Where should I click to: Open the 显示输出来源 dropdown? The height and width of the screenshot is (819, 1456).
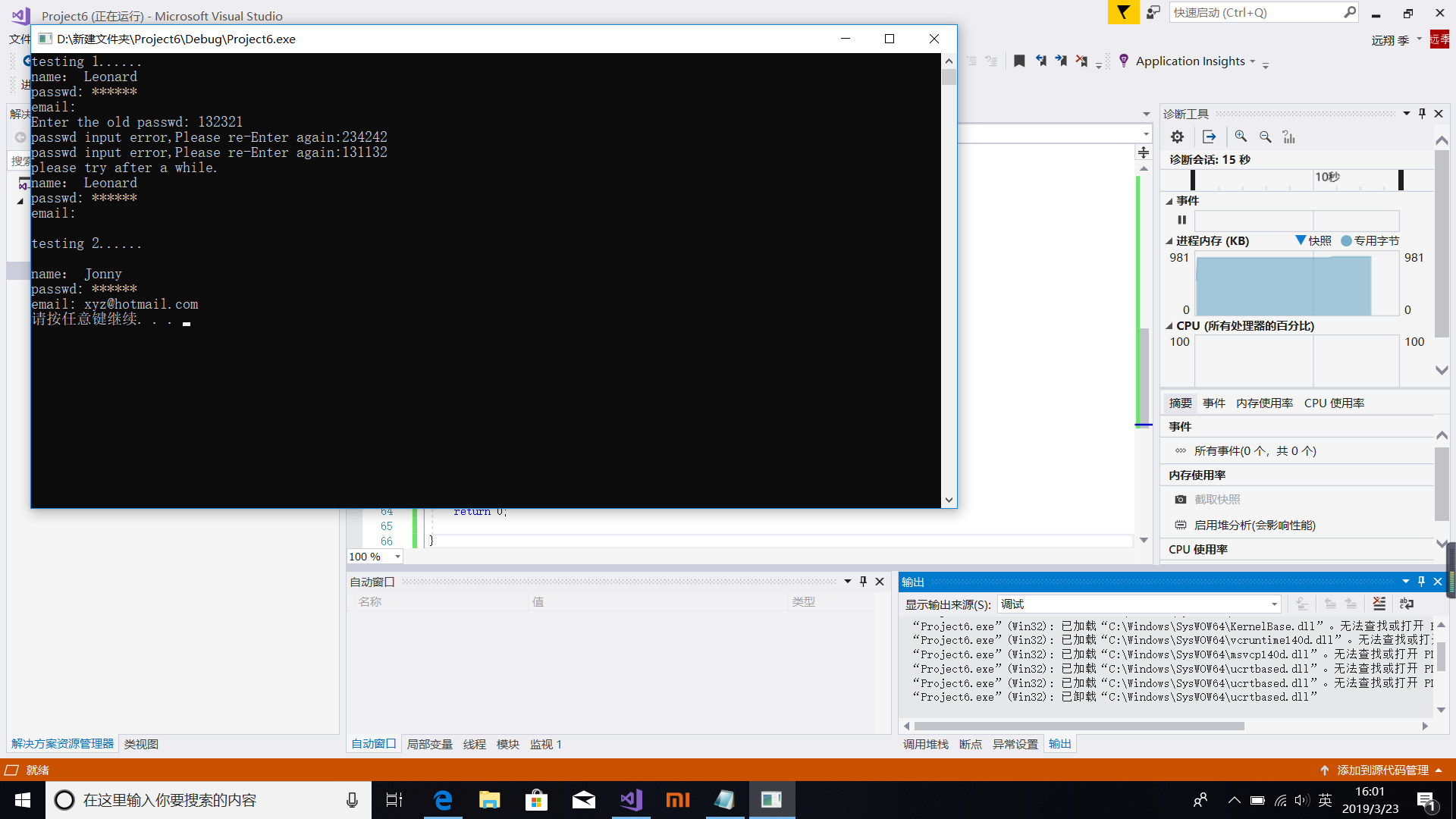(1274, 604)
